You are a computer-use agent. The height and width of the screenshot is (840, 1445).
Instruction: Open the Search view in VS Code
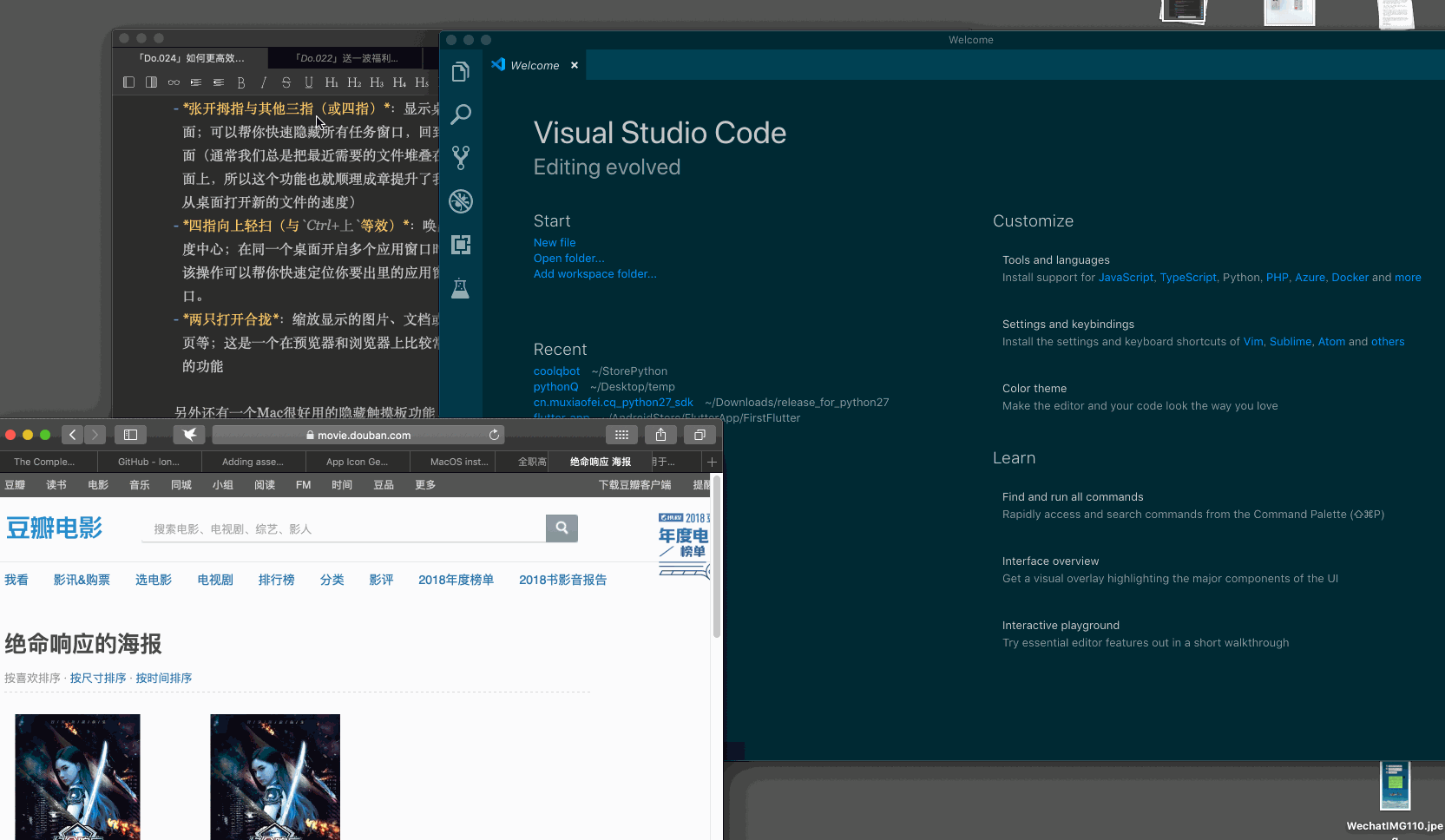point(461,114)
